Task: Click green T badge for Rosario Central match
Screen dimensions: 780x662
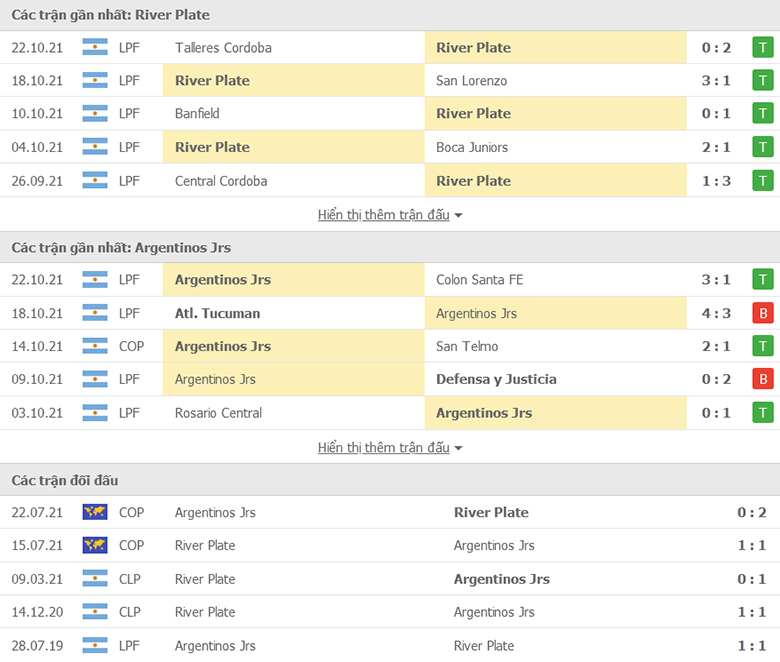Action: pos(763,413)
